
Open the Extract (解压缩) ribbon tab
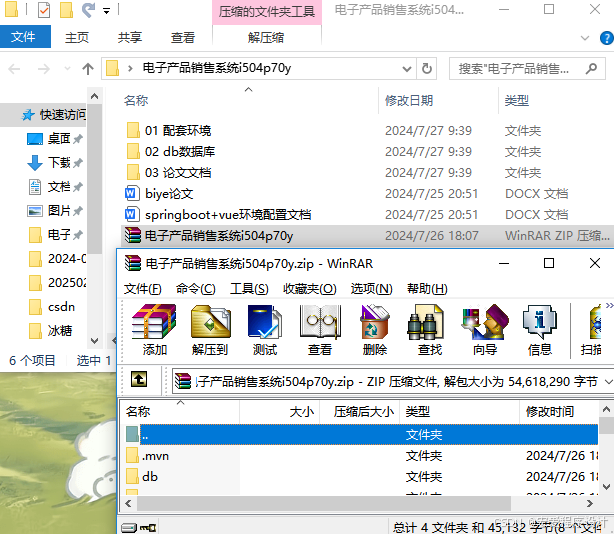(x=266, y=38)
